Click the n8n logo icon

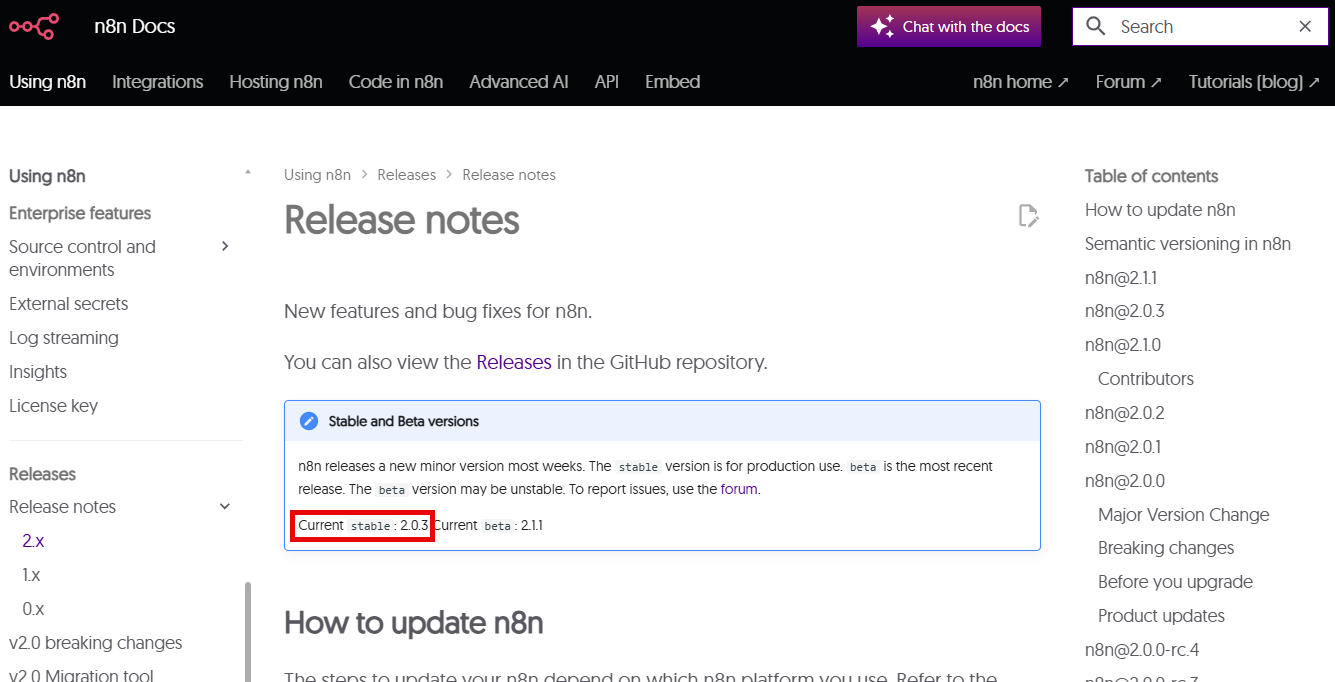[x=34, y=27]
